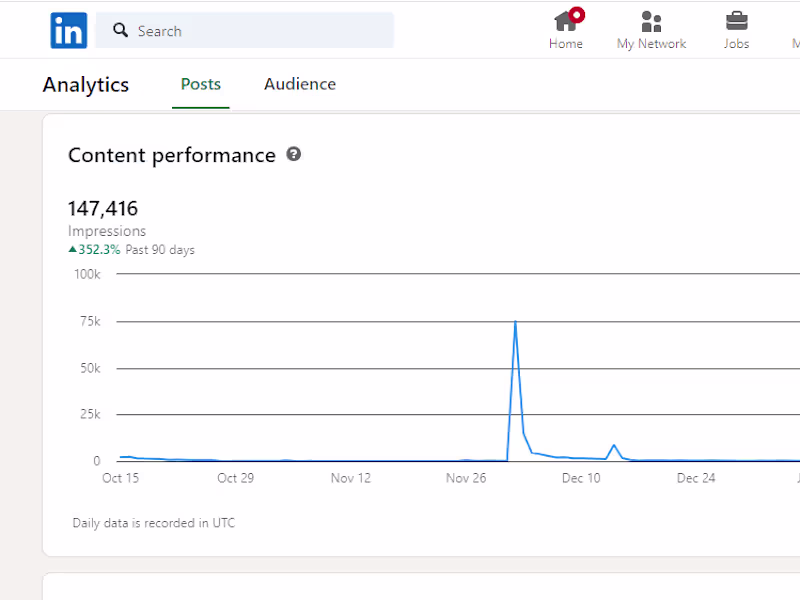Select the Nov 26 date label
800x600 pixels.
click(x=466, y=478)
